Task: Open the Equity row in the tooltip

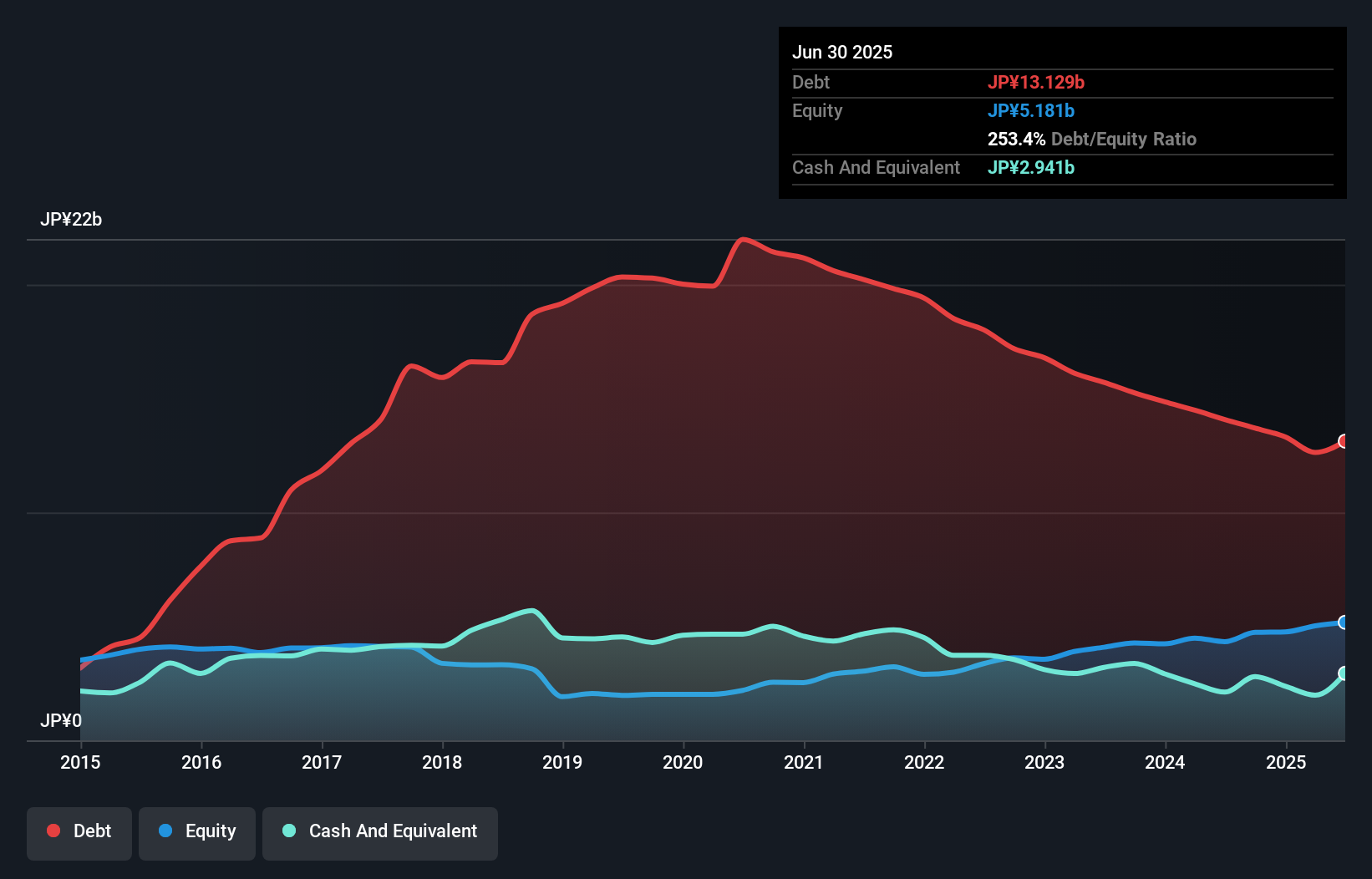Action: tap(817, 110)
